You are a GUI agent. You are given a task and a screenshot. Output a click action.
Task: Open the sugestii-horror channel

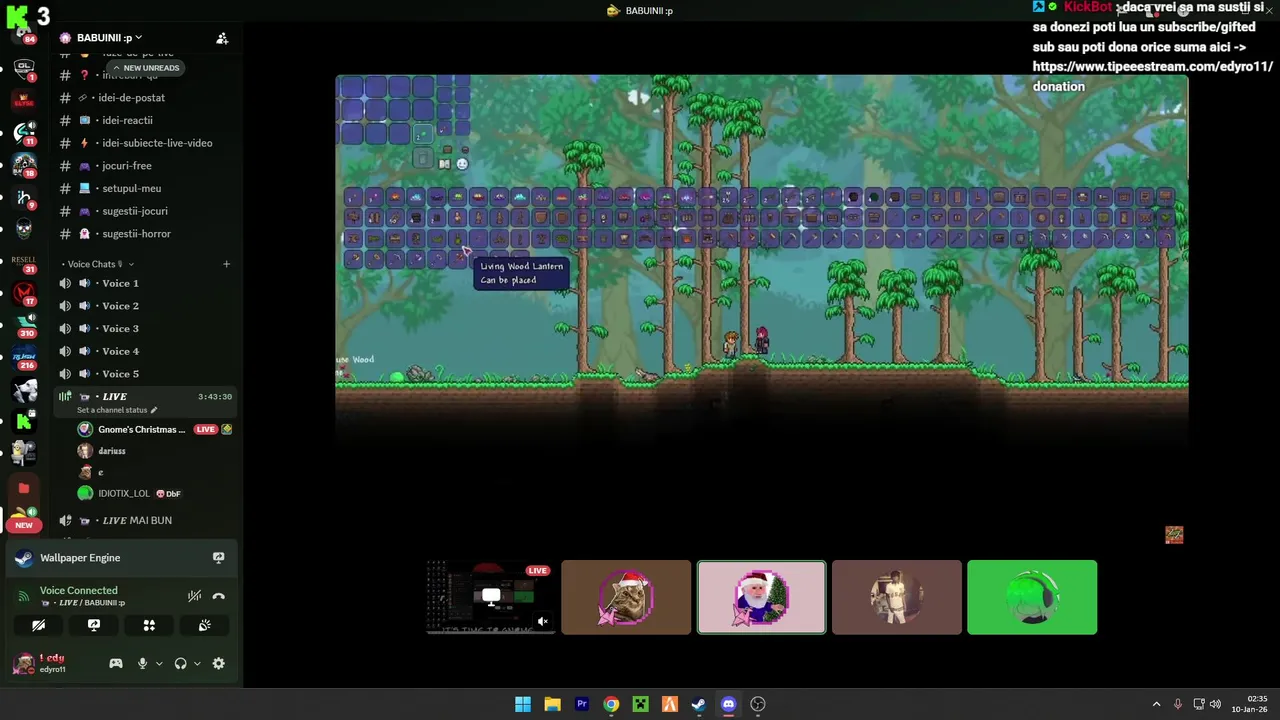145,234
